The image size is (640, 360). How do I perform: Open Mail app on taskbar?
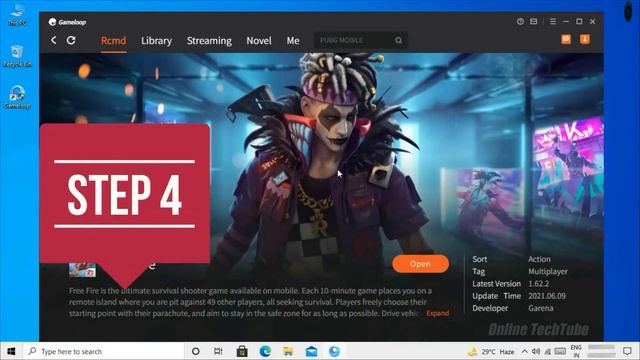(311, 351)
